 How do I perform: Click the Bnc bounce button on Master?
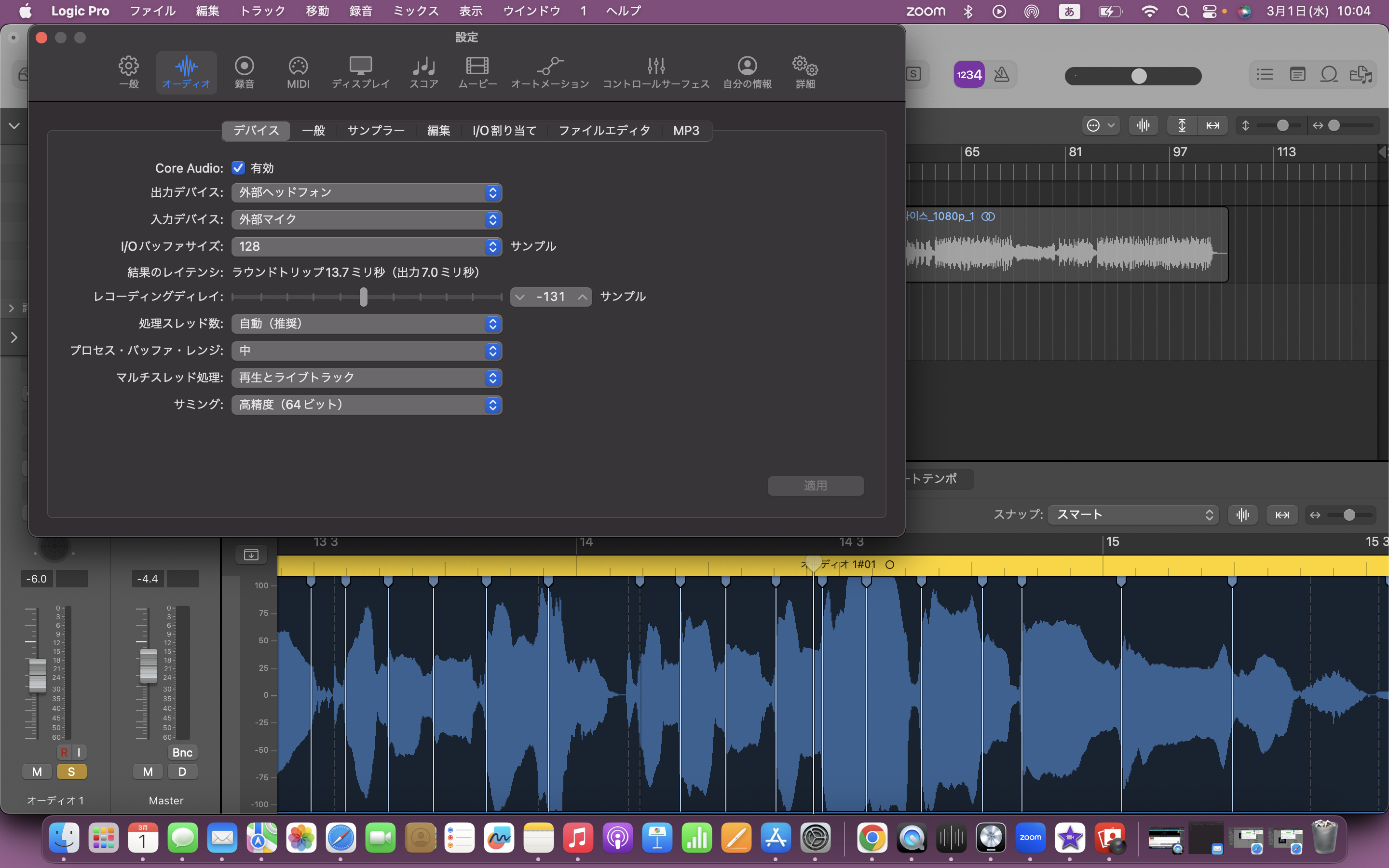182,752
